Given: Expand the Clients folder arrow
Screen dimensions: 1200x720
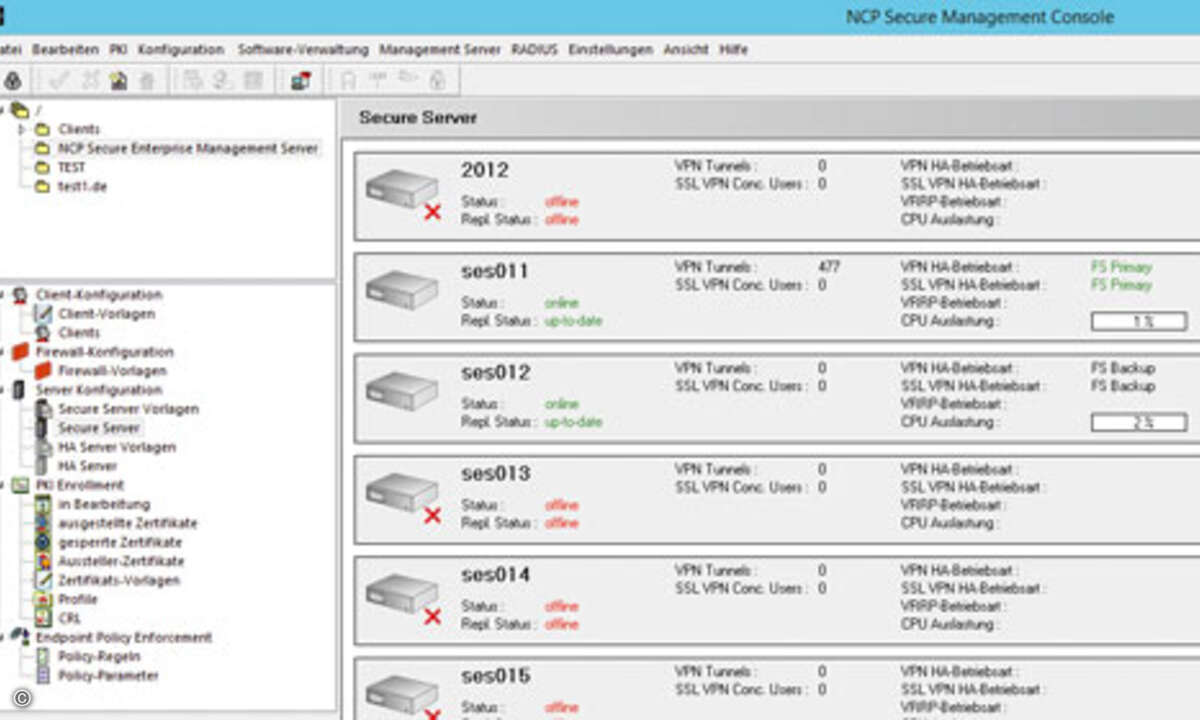Looking at the screenshot, I should click(x=22, y=129).
